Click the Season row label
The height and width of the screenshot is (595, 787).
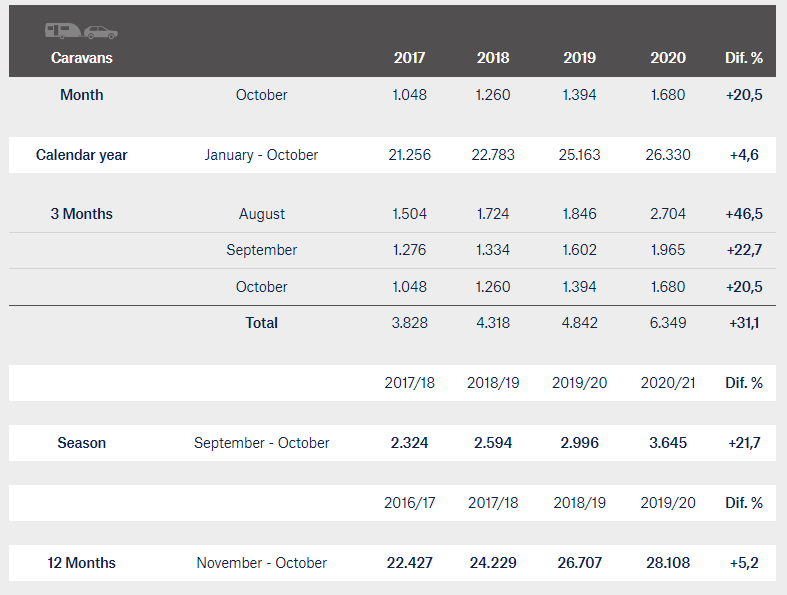pos(81,443)
